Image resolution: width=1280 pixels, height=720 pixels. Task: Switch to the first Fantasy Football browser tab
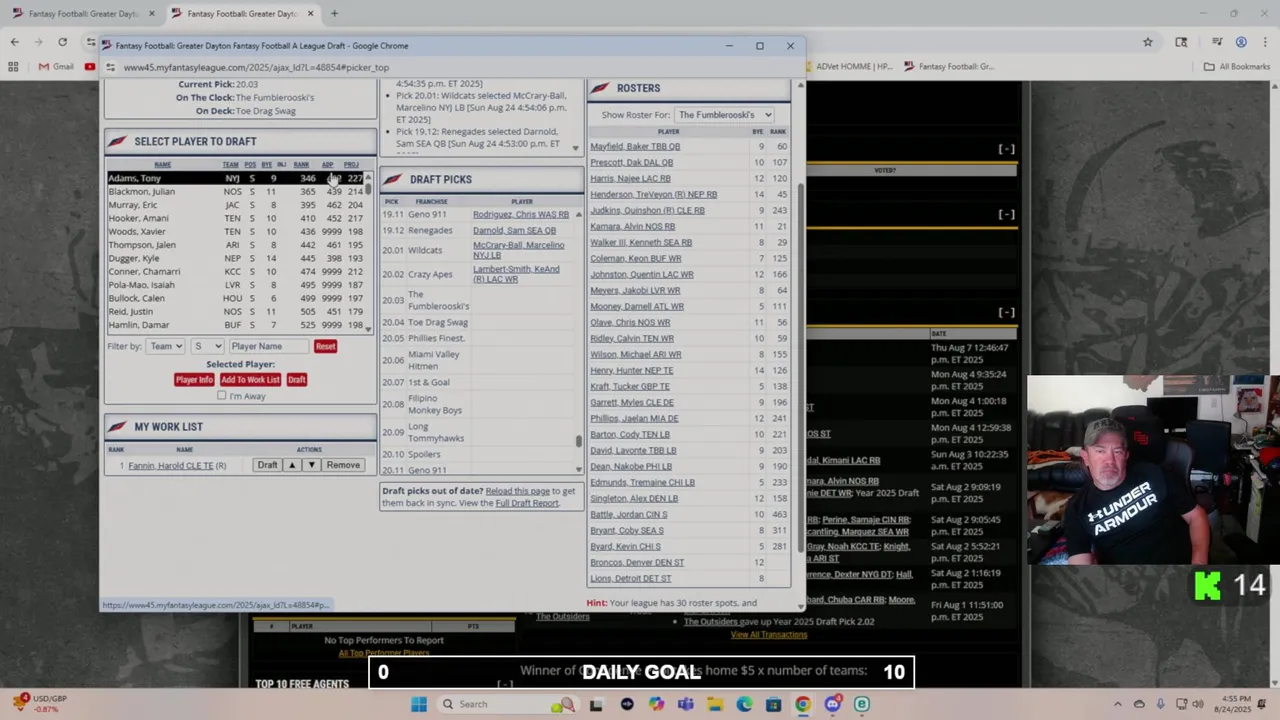click(x=82, y=14)
